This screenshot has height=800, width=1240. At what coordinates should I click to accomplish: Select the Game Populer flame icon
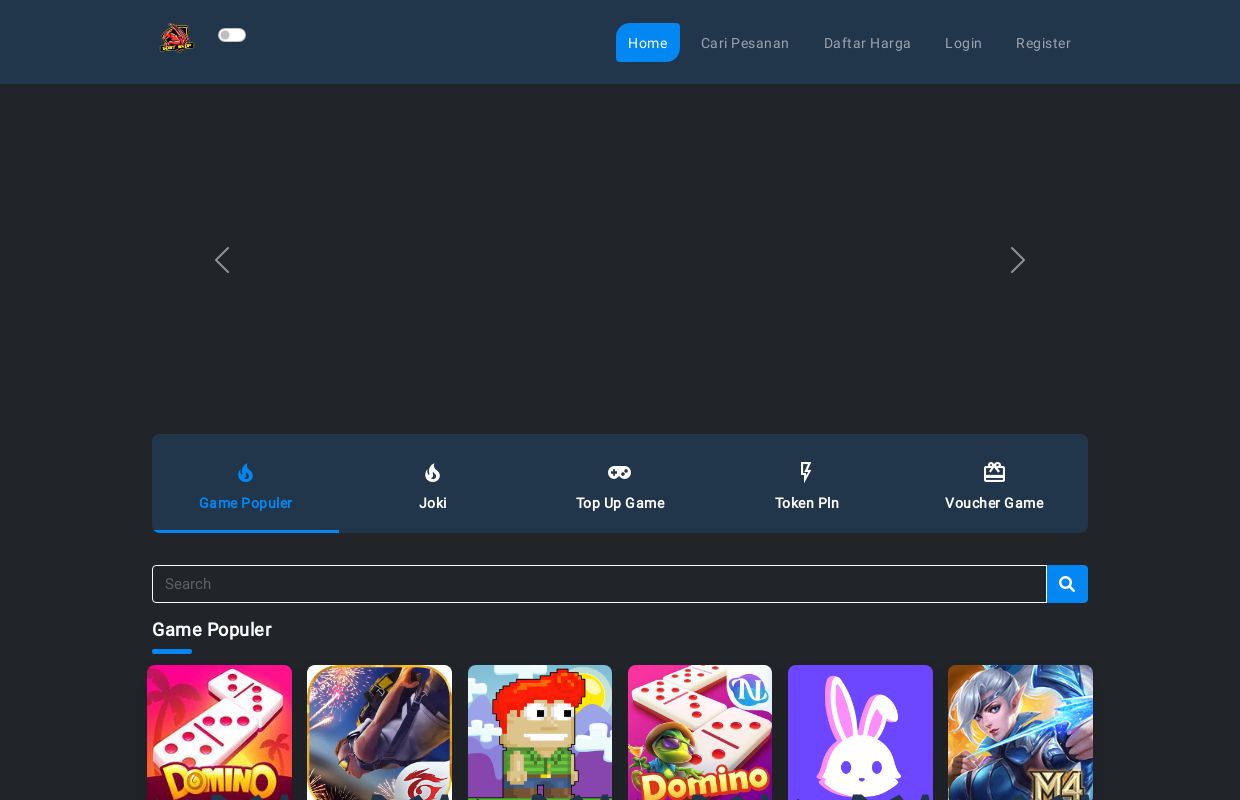(246, 473)
